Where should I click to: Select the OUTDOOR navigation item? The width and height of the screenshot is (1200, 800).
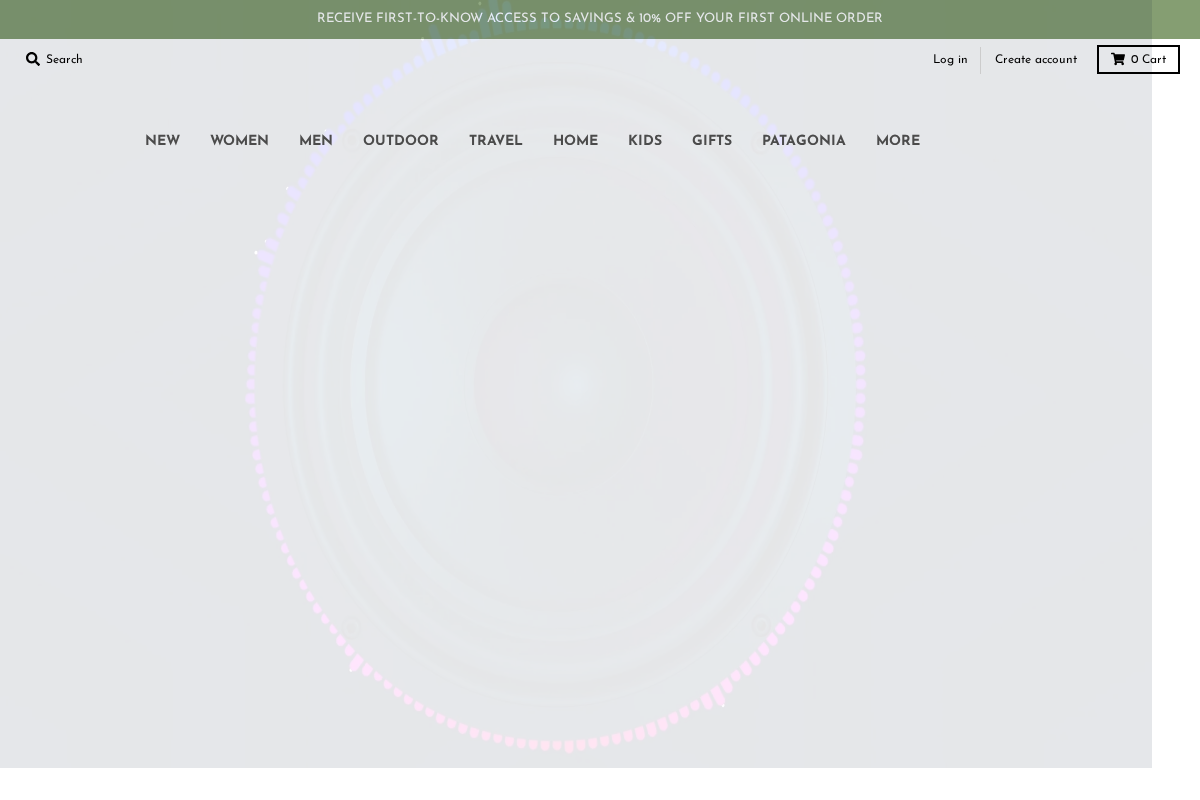pyautogui.click(x=400, y=141)
